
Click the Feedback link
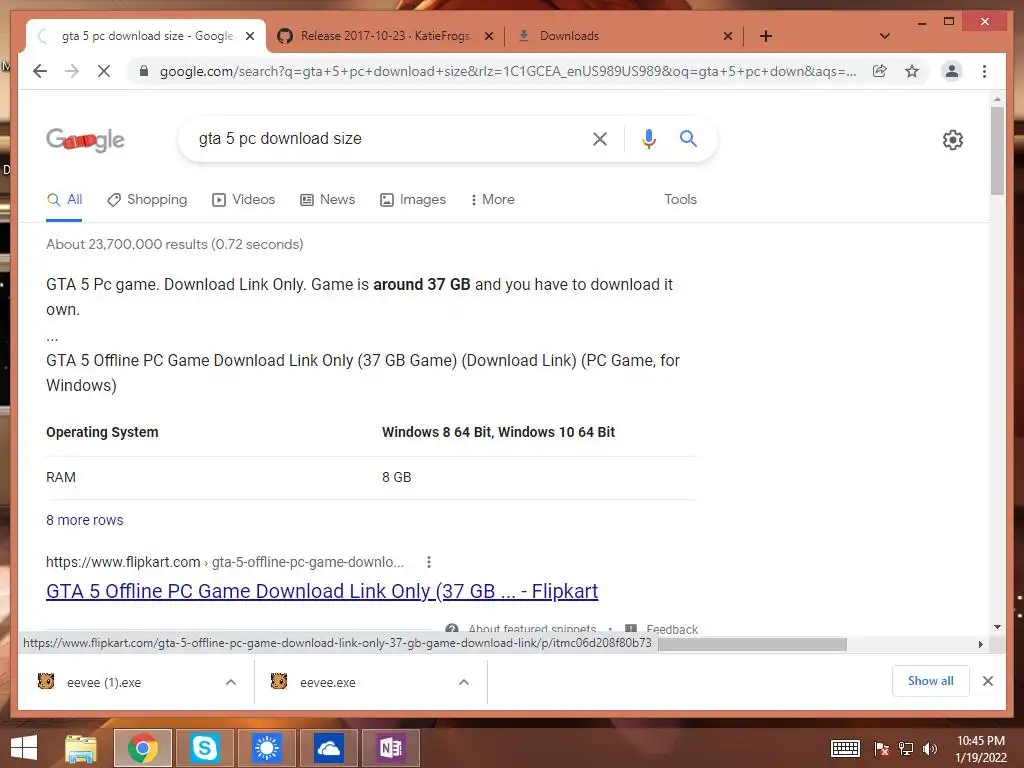click(672, 630)
